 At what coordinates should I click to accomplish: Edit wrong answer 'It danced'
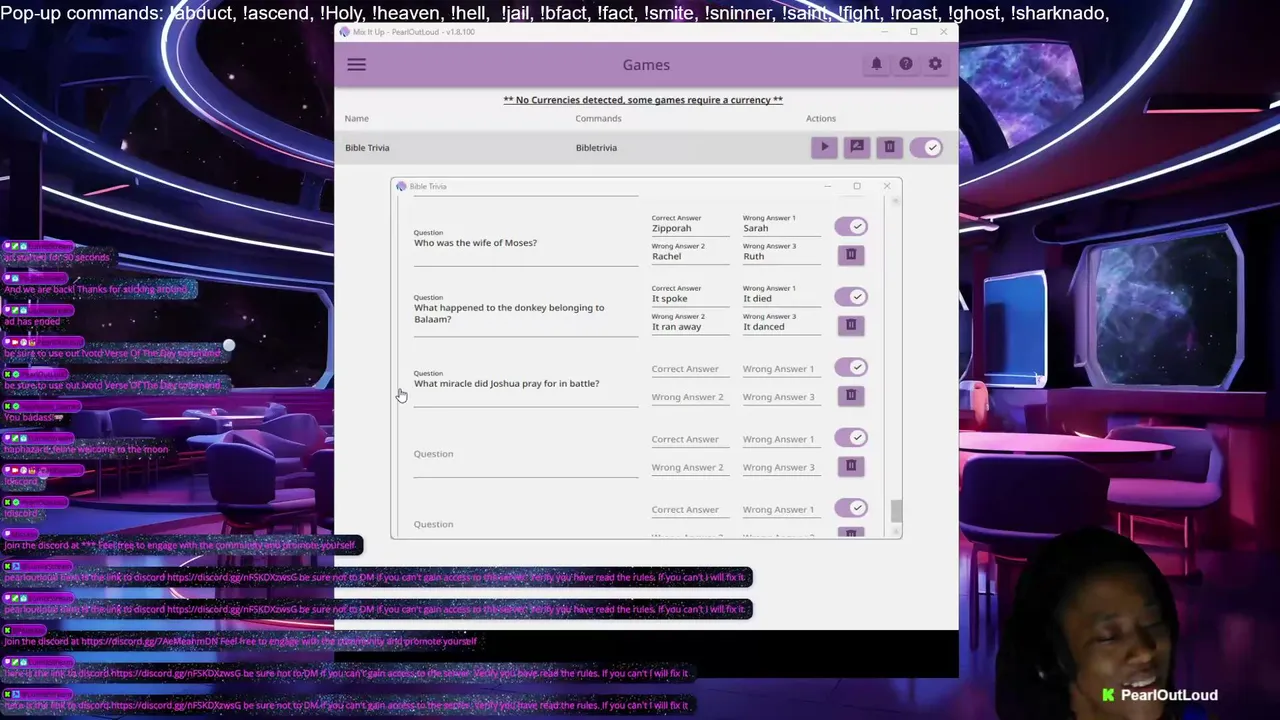pos(781,326)
